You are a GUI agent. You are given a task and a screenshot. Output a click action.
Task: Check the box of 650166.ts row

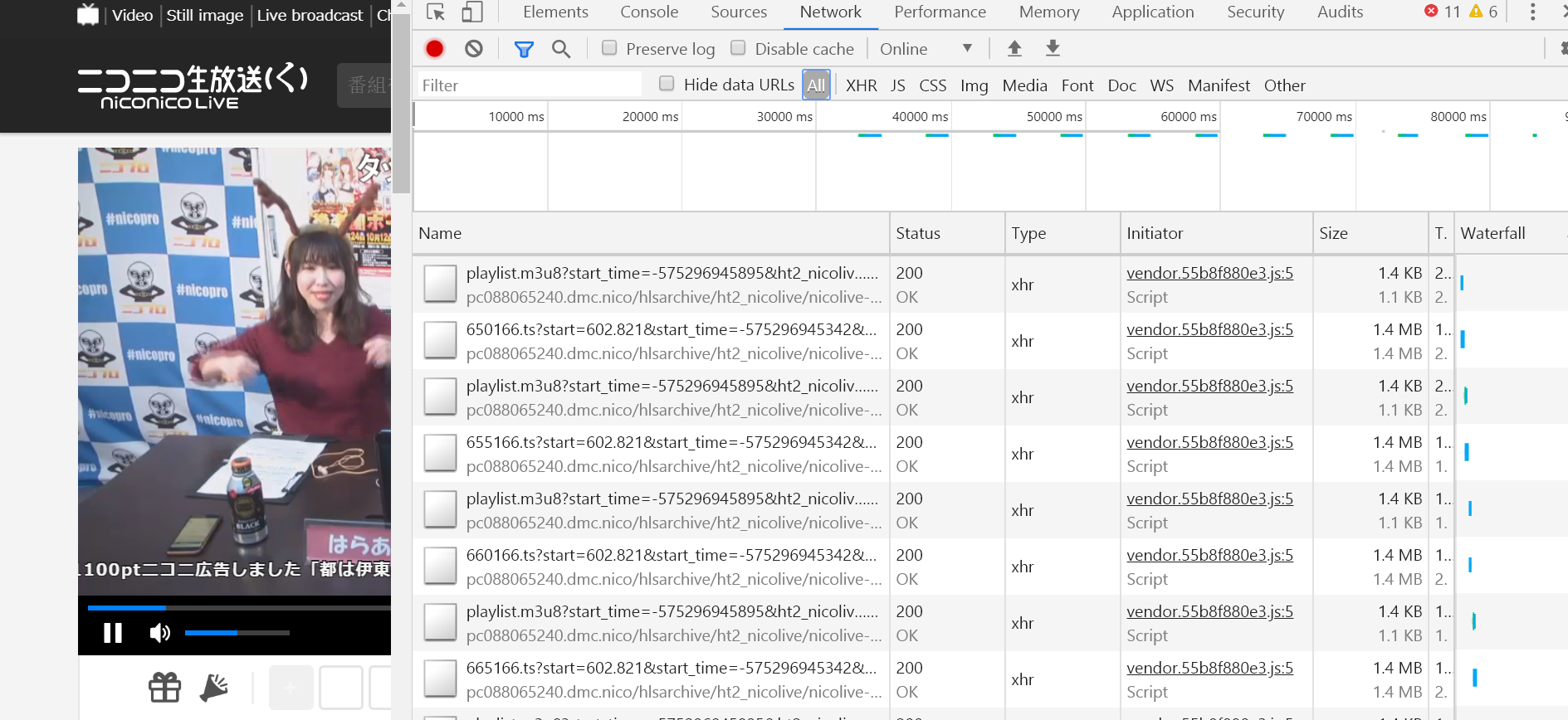point(440,341)
